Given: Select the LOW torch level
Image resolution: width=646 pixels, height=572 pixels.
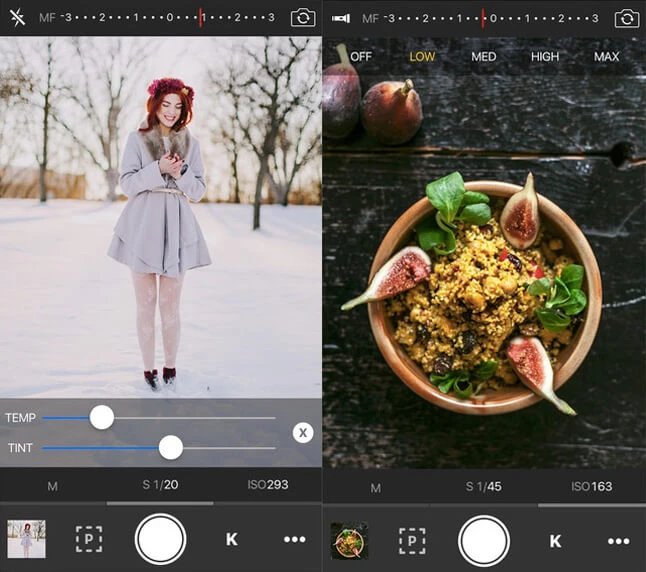Looking at the screenshot, I should pyautogui.click(x=422, y=57).
